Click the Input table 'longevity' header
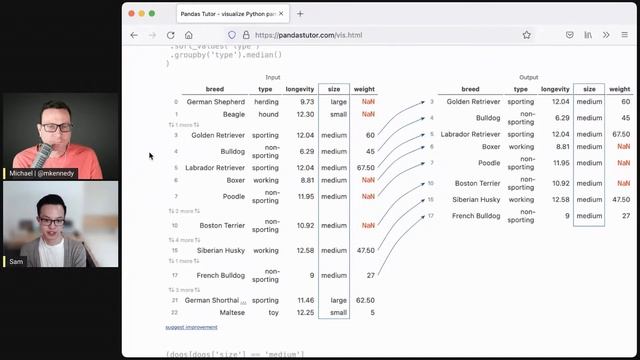640x360 pixels. pyautogui.click(x=300, y=89)
